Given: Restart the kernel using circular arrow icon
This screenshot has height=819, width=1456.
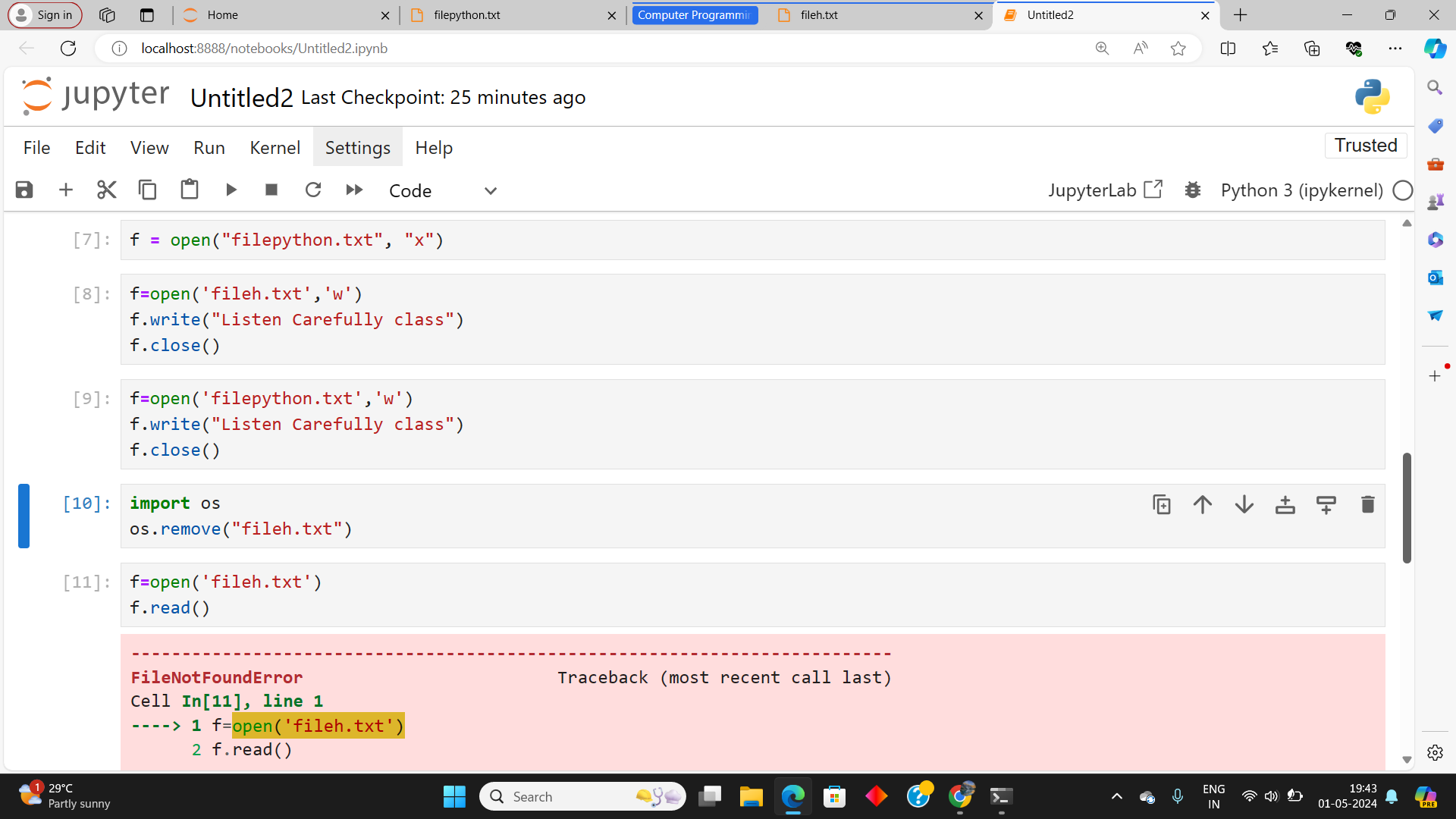Looking at the screenshot, I should pos(313,190).
